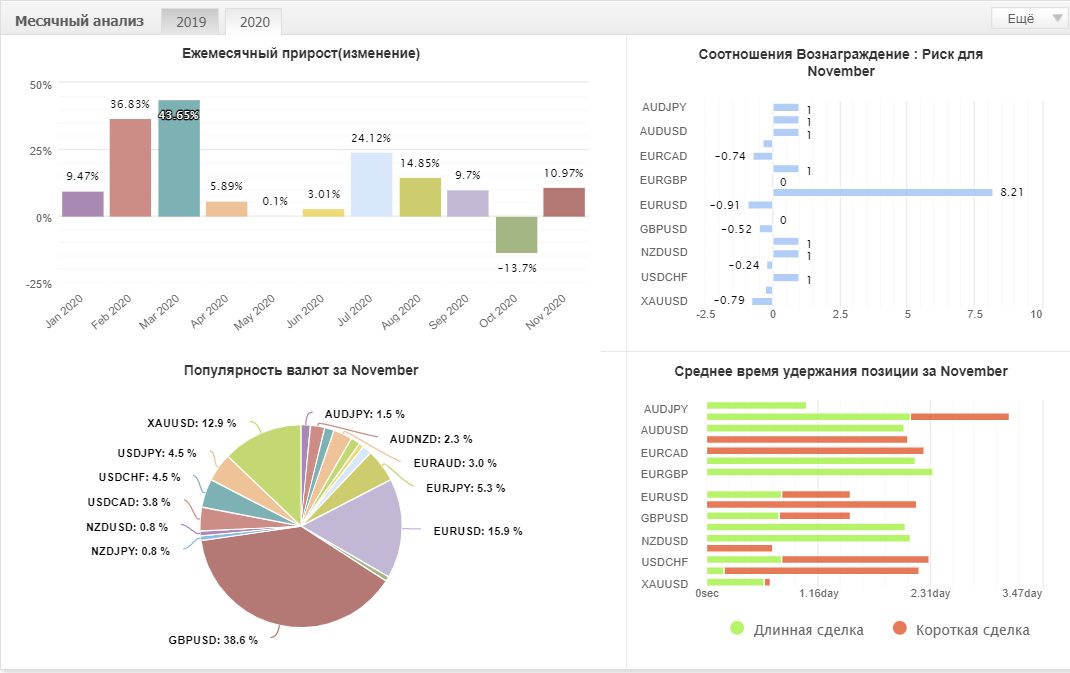Click the 'NZDJPY: 0.8 %' pie label
Viewport: 1070px width, 673px height.
pyautogui.click(x=130, y=551)
